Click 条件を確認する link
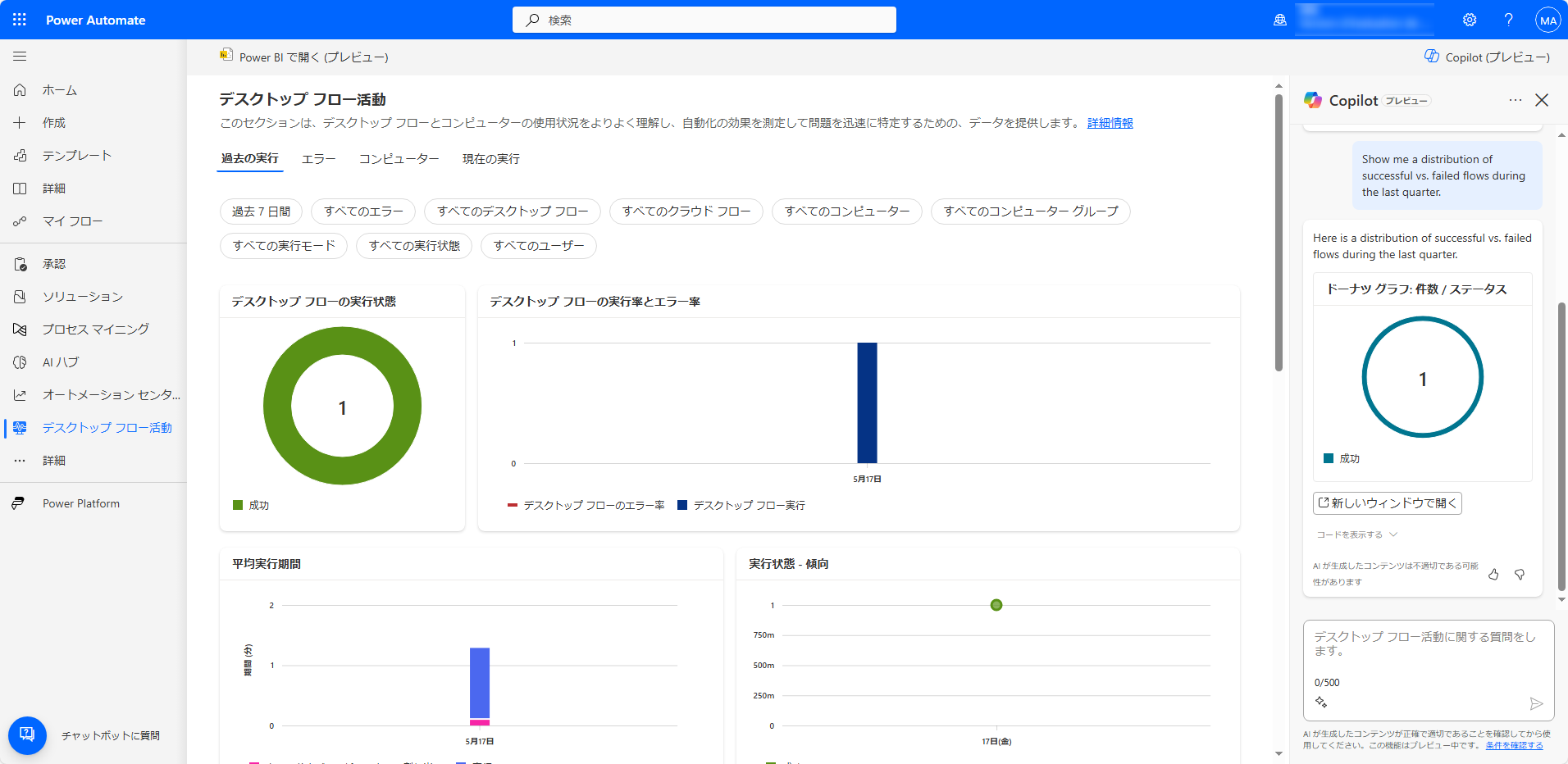 coord(1514,746)
